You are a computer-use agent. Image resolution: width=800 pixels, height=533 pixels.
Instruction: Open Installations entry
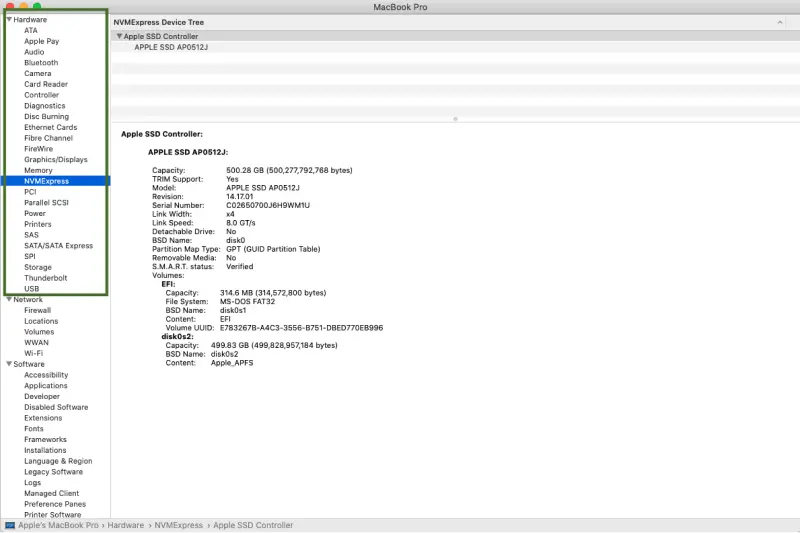point(45,450)
